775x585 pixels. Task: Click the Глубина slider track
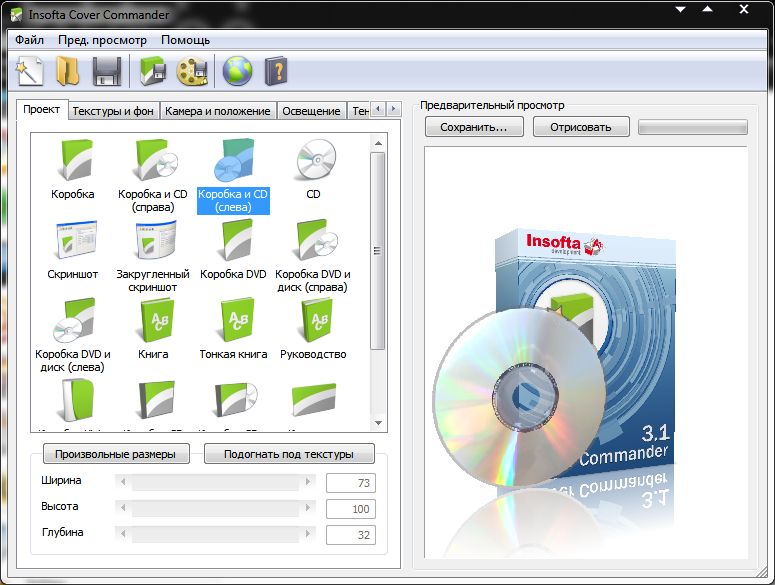tap(215, 534)
